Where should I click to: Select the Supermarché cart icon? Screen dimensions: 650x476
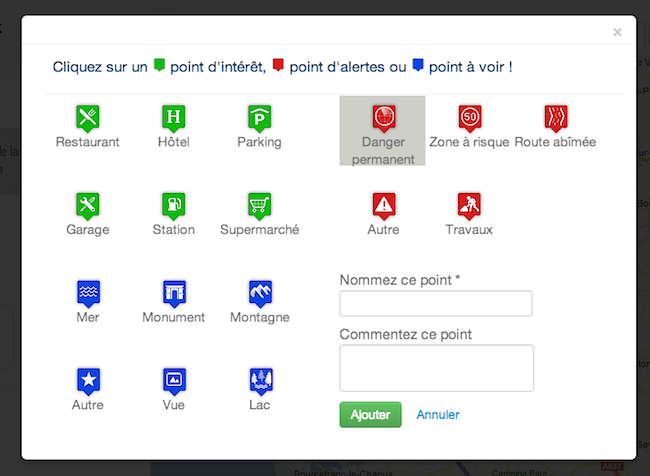[260, 206]
